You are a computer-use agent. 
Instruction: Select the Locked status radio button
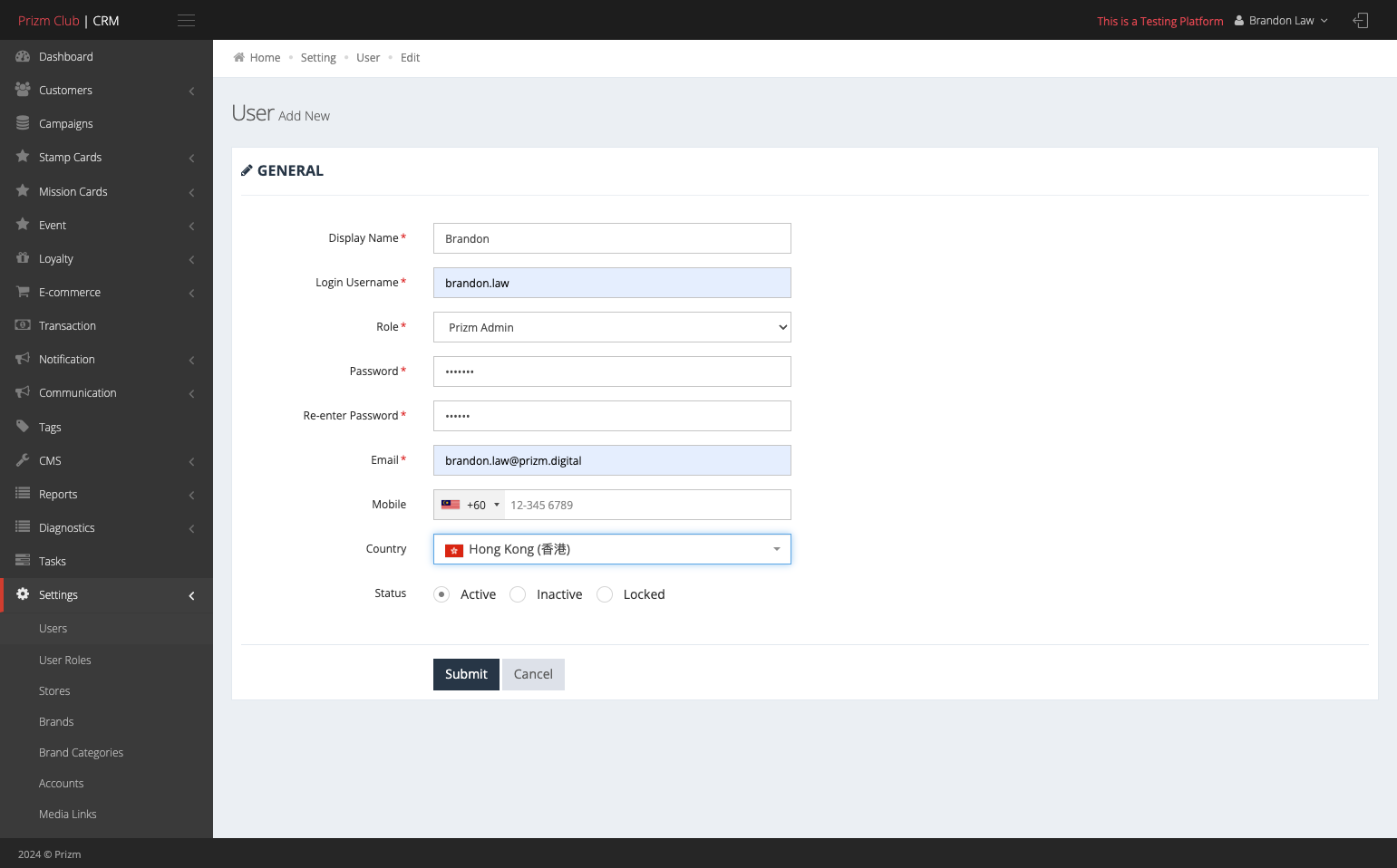pyautogui.click(x=605, y=594)
